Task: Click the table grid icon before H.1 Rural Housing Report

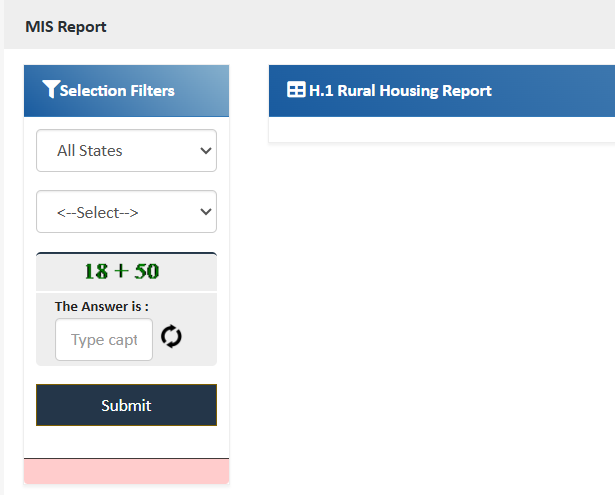Action: (296, 90)
